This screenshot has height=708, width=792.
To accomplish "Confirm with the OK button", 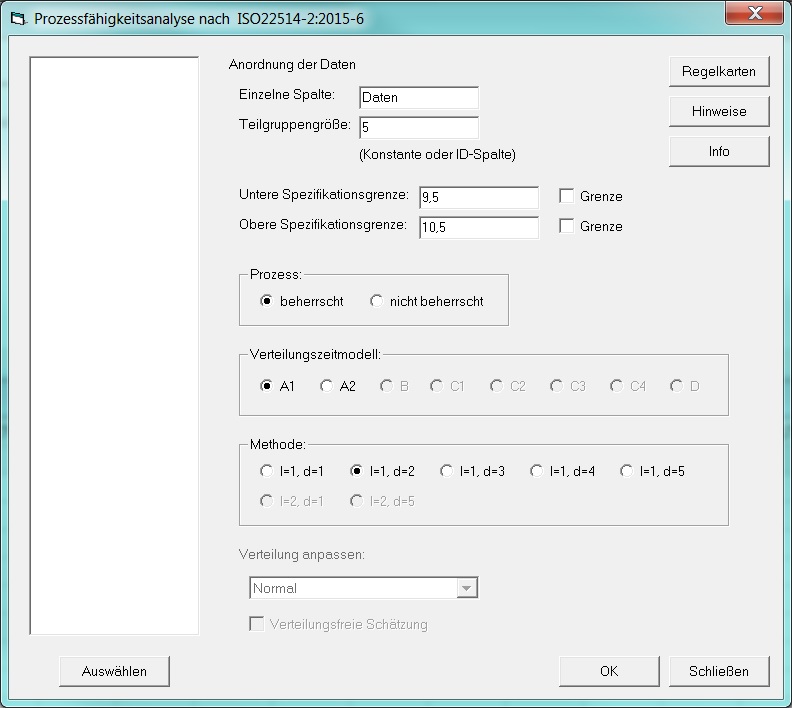I will pos(609,671).
